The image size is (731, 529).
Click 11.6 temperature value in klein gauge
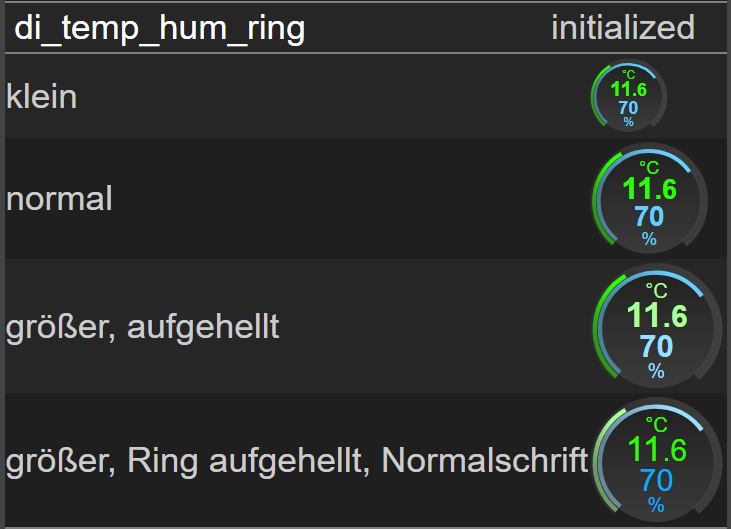pos(628,89)
